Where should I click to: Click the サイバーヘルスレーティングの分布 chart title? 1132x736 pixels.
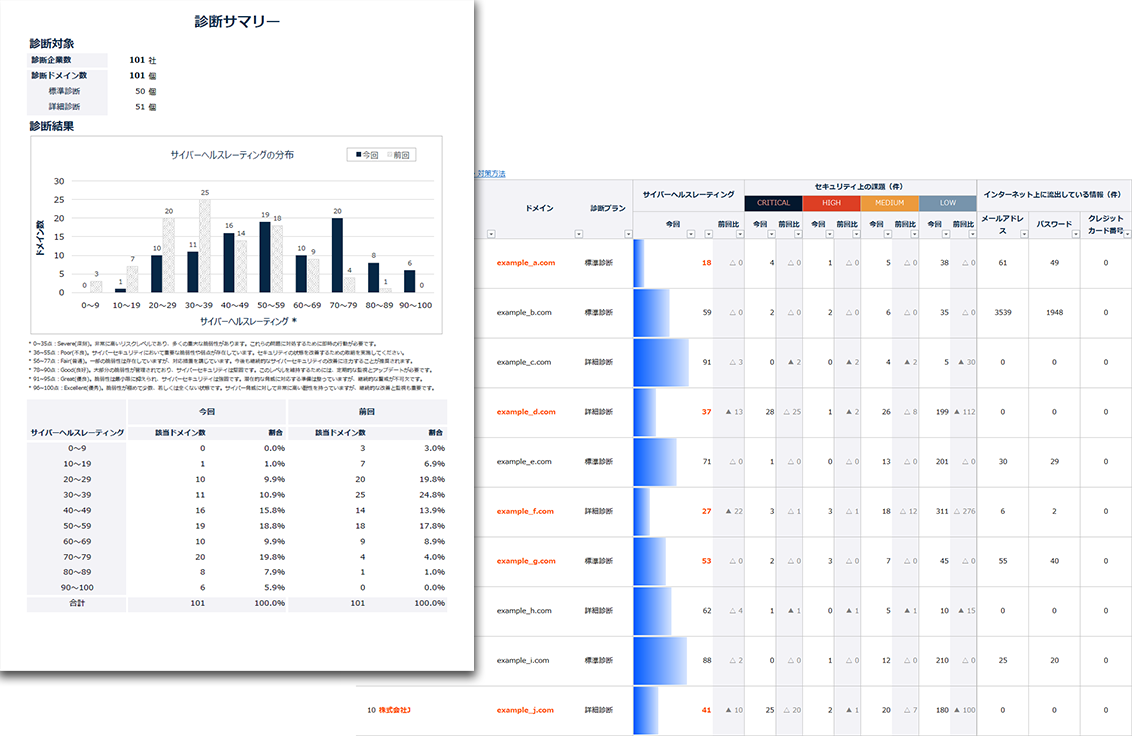[232, 155]
